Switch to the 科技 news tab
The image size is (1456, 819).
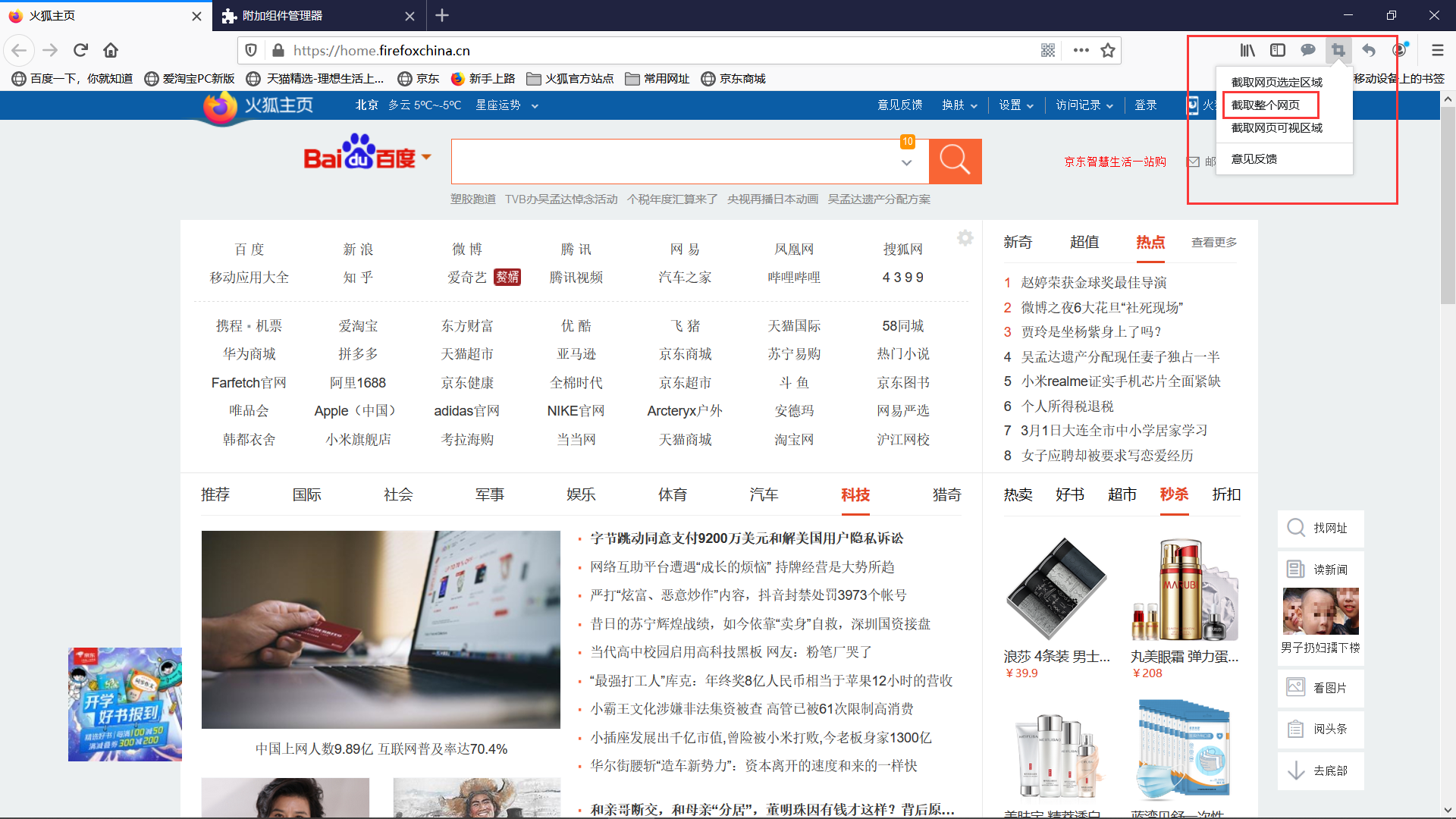tap(855, 494)
